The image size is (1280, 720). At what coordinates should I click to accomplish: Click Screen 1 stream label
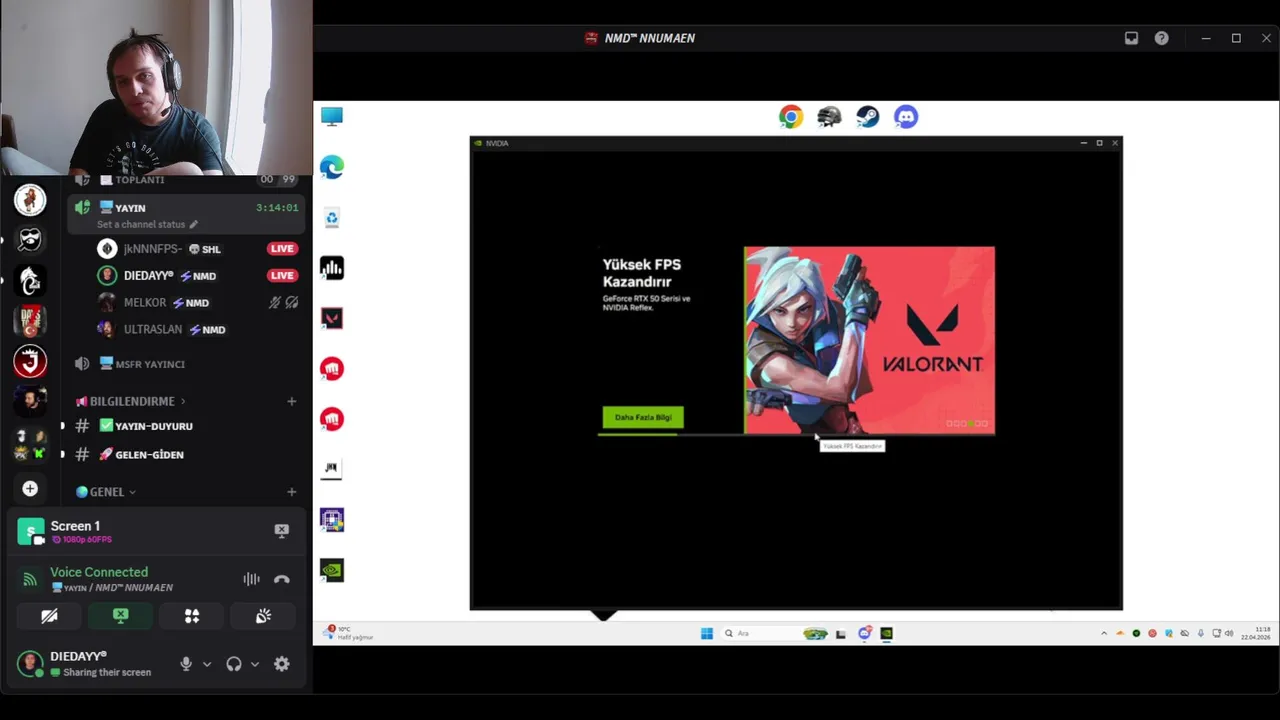75,526
